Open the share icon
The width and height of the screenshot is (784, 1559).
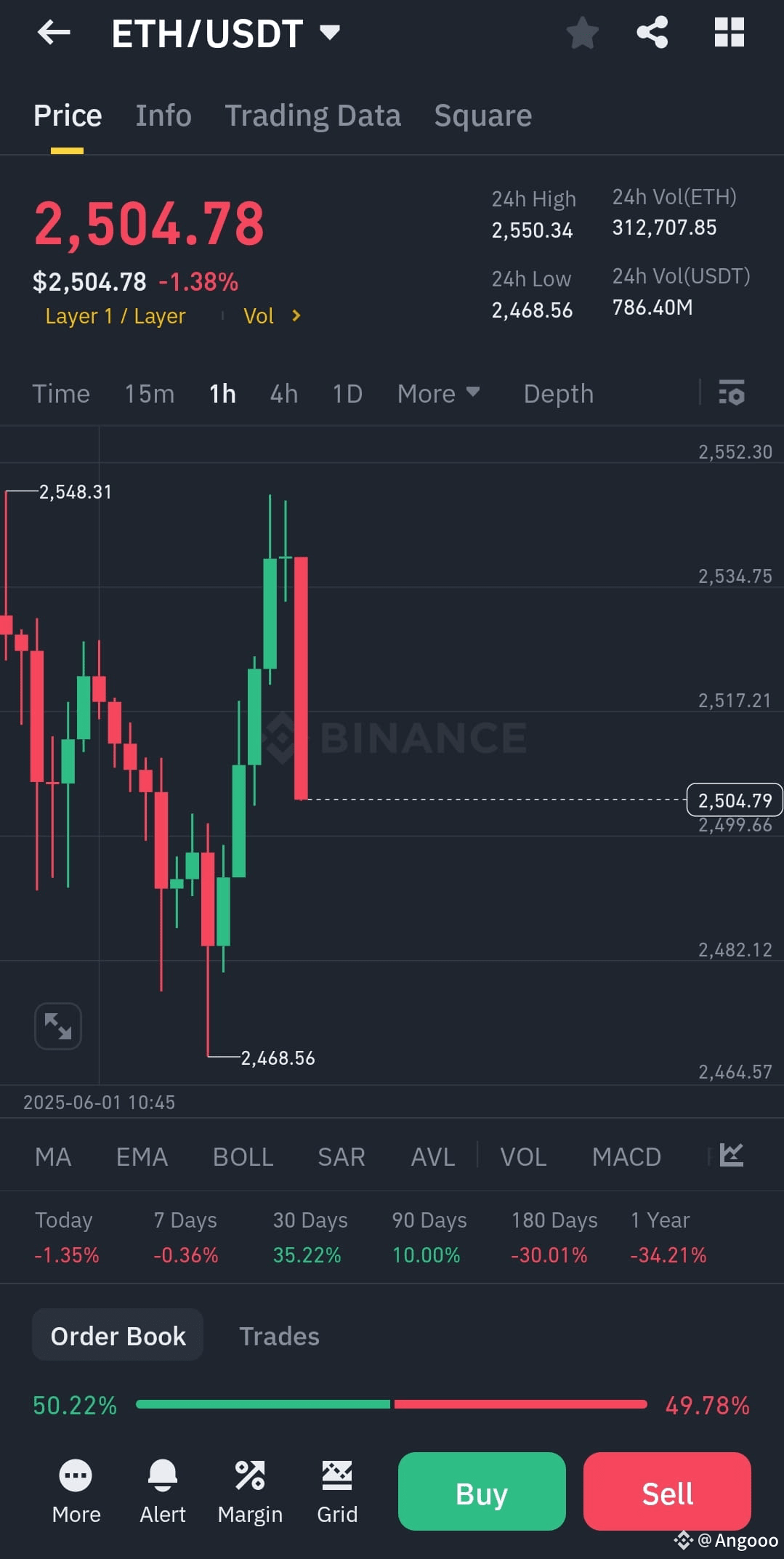(x=652, y=33)
